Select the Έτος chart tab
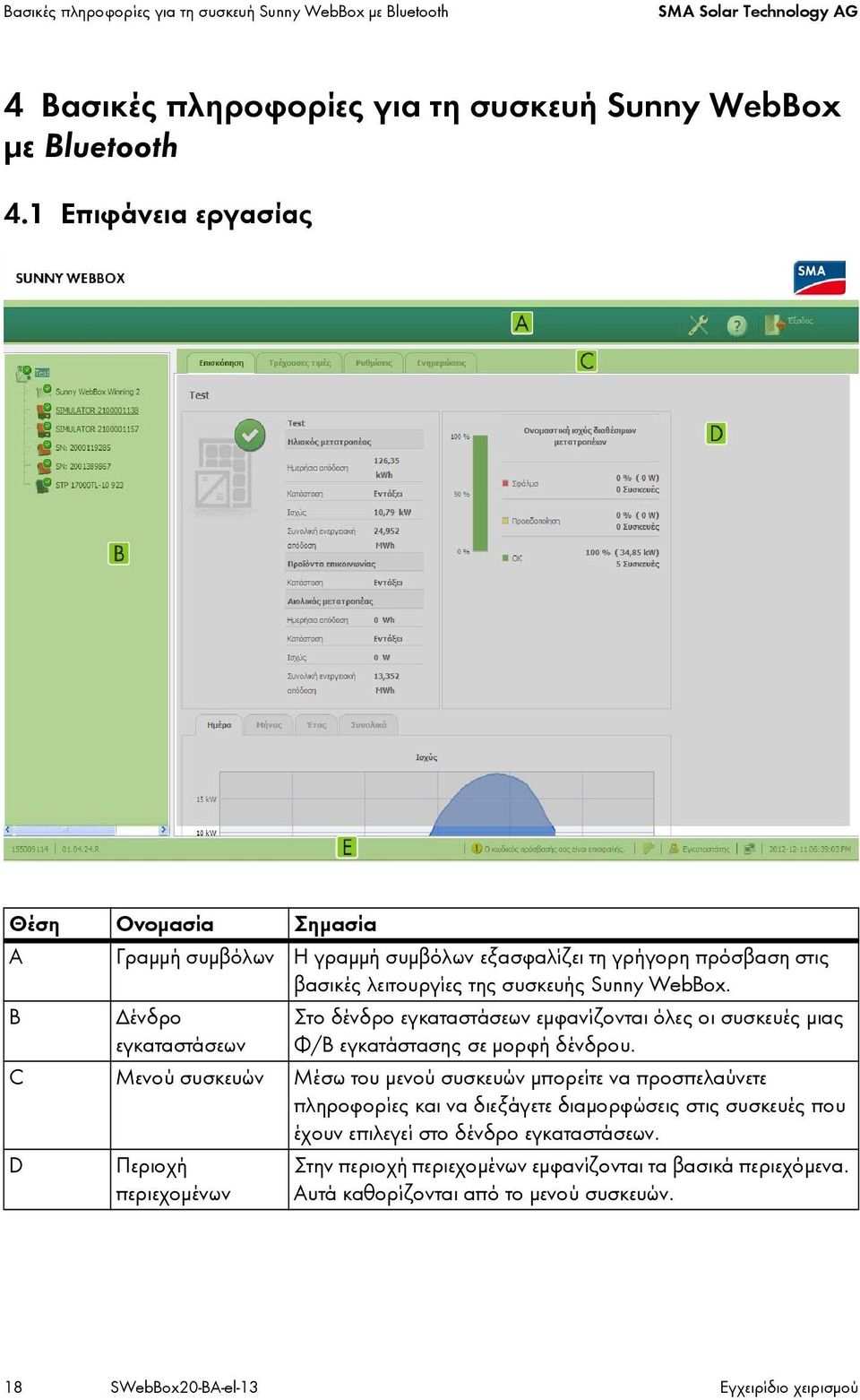860x1400 pixels. pos(317,725)
